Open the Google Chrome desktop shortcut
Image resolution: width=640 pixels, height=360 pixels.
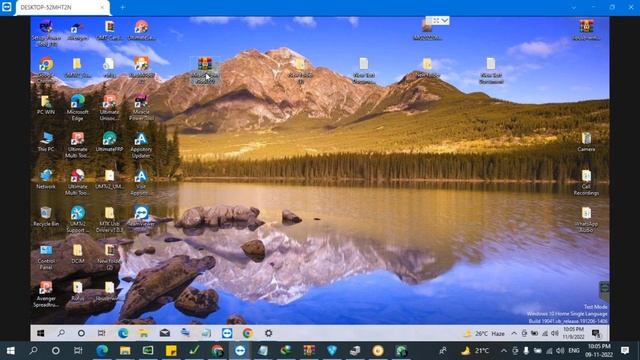click(46, 70)
